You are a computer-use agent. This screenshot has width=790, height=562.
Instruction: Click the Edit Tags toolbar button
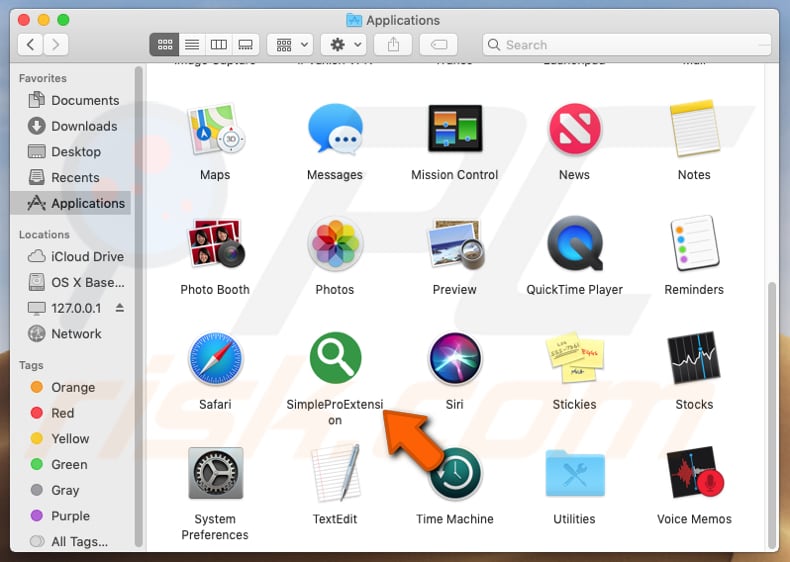438,44
